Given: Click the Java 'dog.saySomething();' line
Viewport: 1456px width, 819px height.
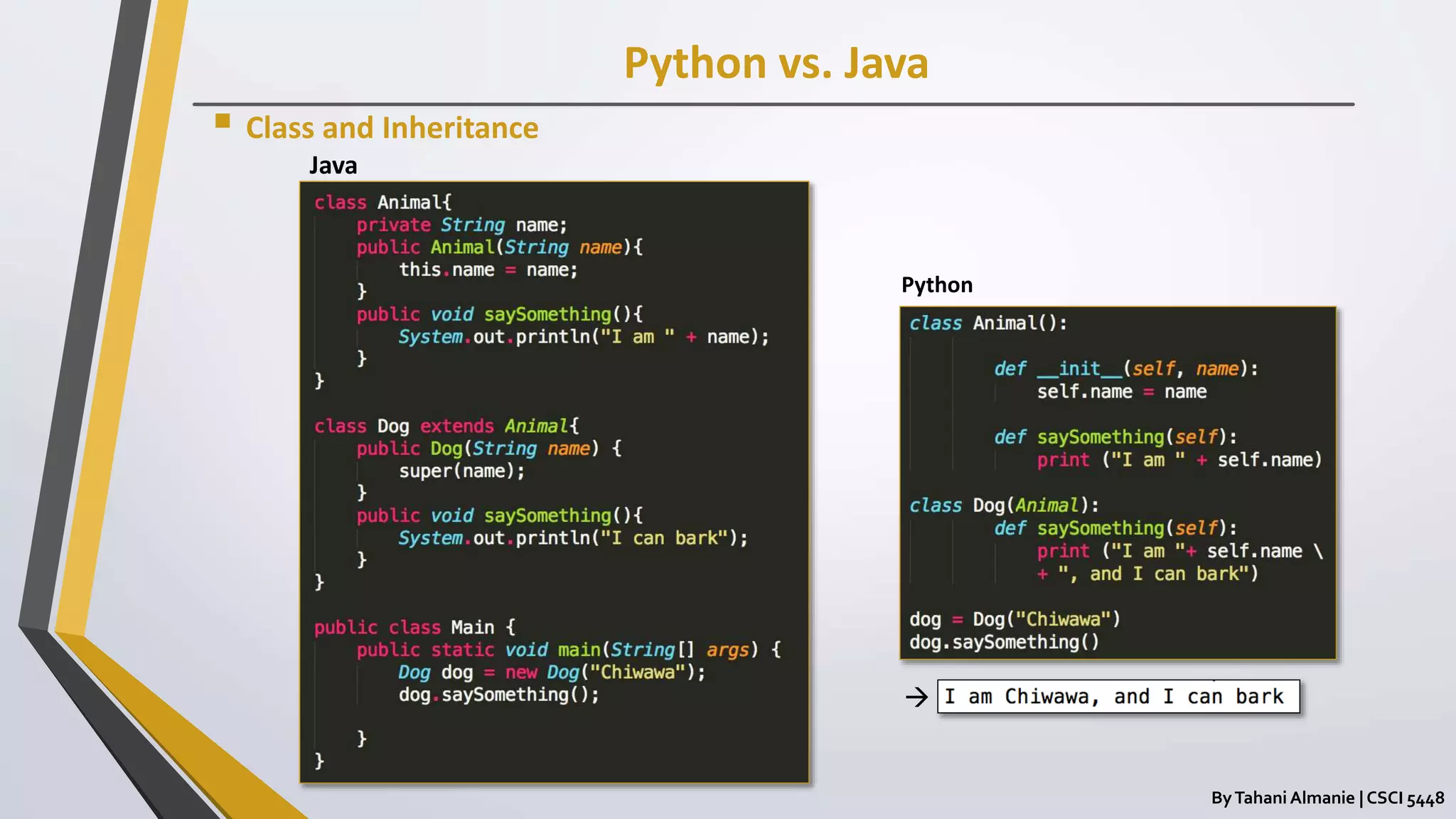Looking at the screenshot, I should 498,695.
